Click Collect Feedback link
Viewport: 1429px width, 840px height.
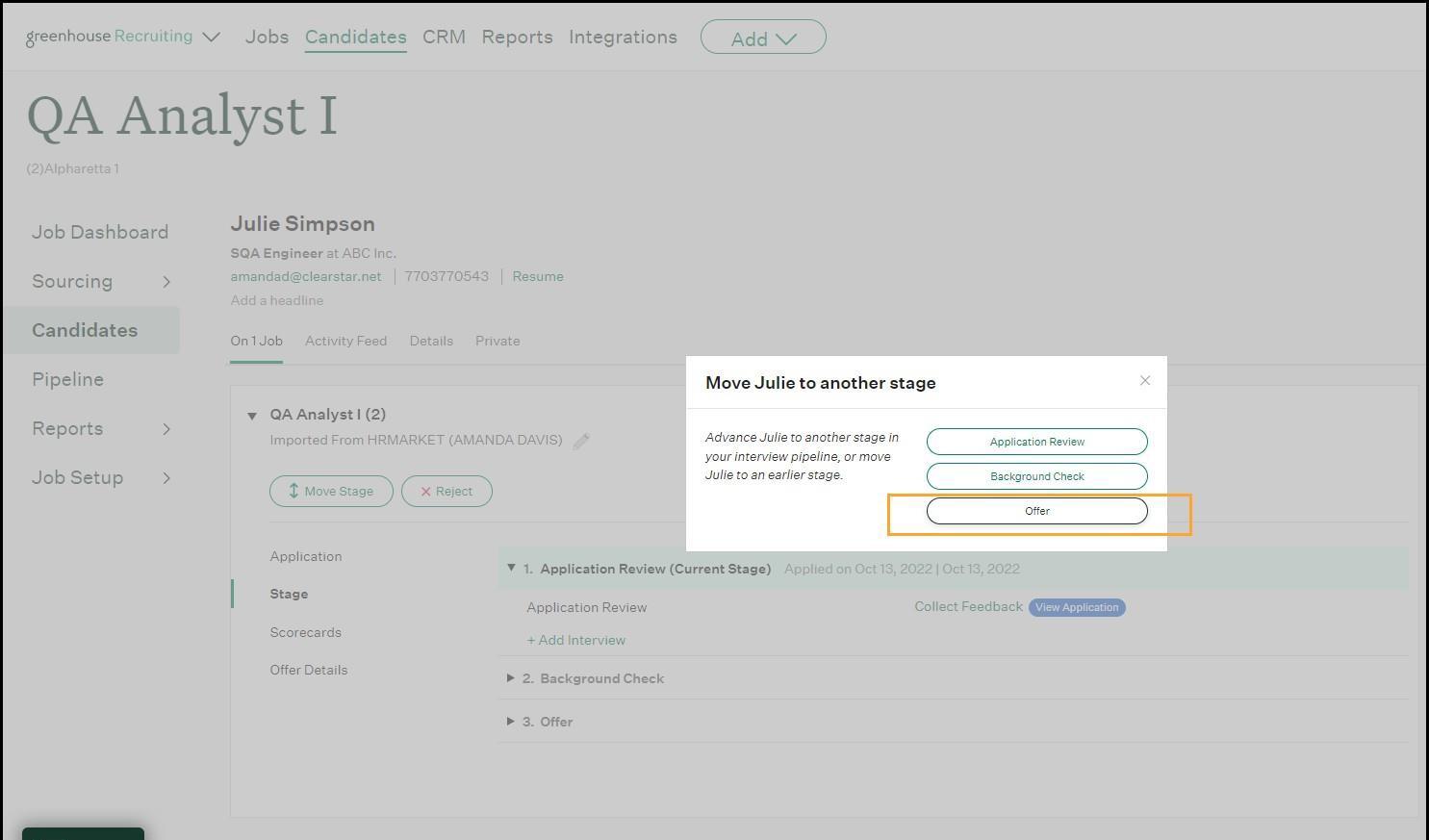[968, 606]
